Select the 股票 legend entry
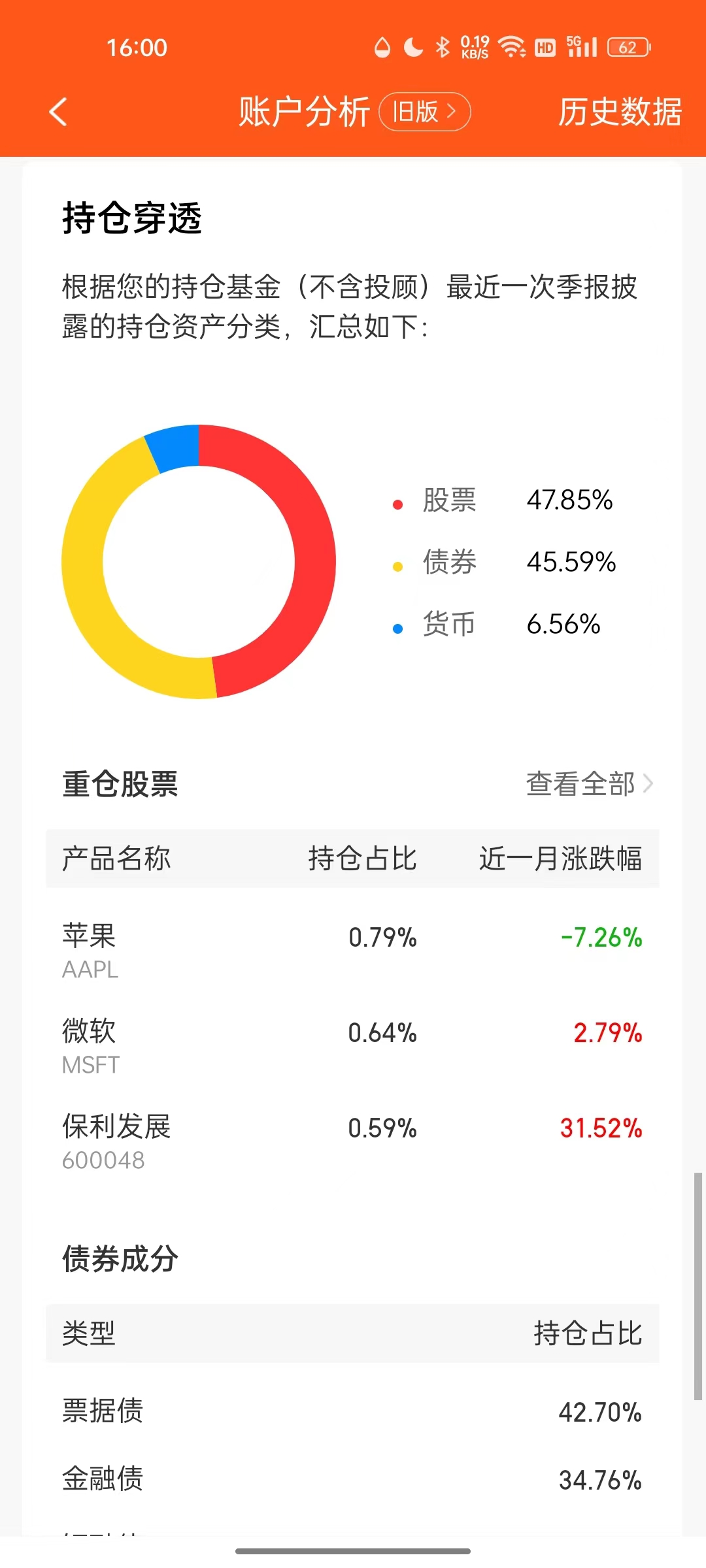 (449, 500)
